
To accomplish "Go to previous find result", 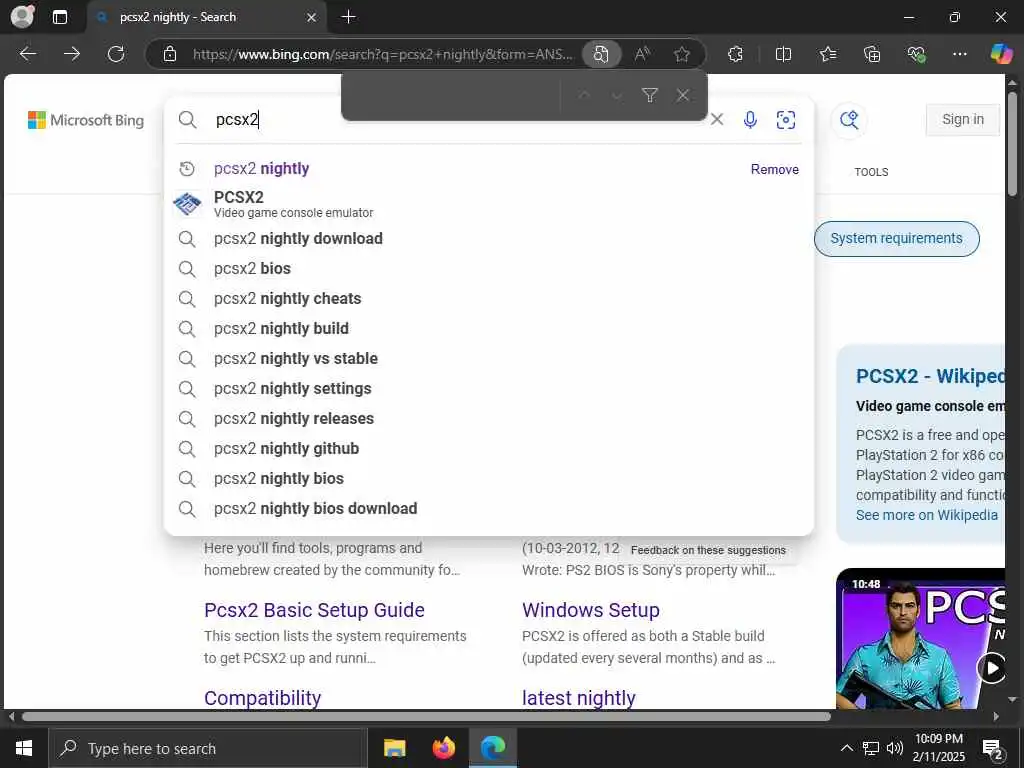I will coord(584,96).
